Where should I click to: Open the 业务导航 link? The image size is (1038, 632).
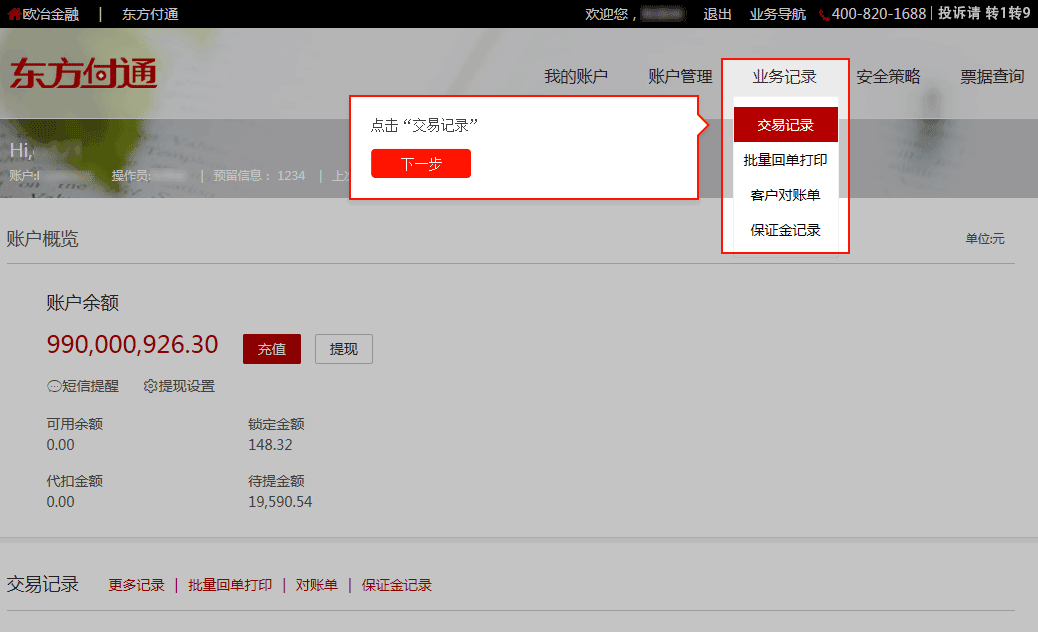point(778,15)
